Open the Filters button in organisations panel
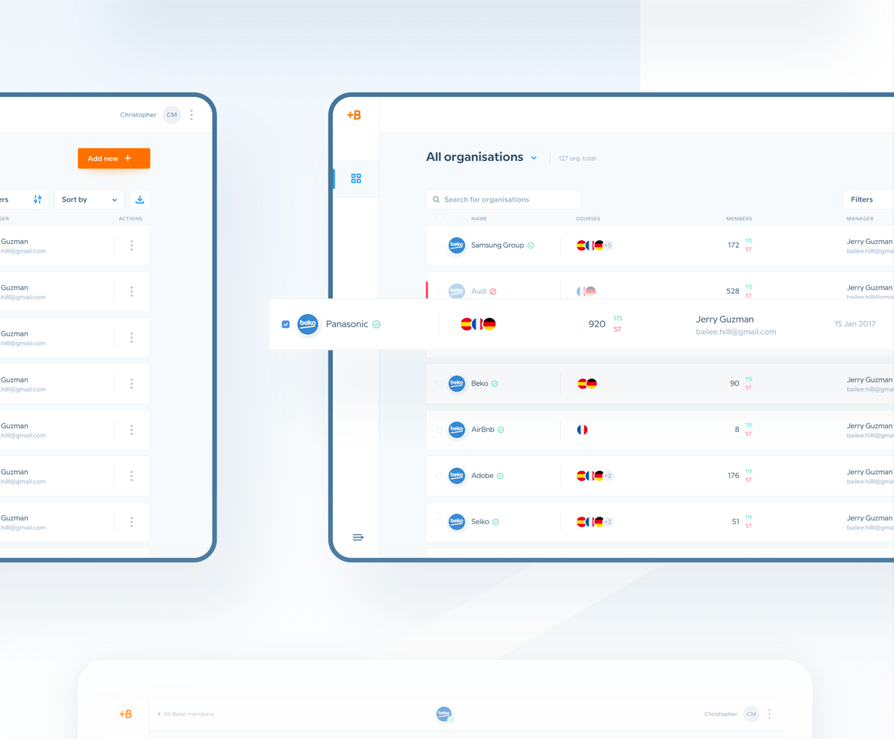Viewport: 894px width, 739px height. point(862,200)
